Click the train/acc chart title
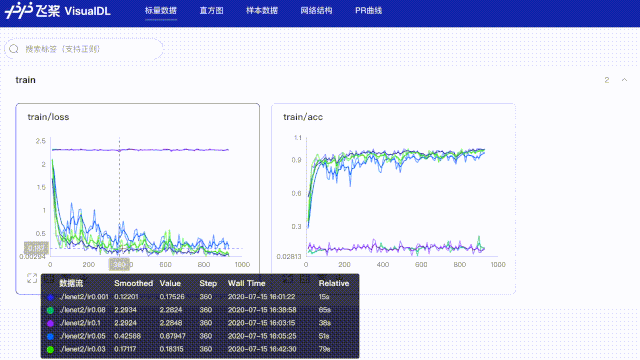Image resolution: width=640 pixels, height=360 pixels. click(x=303, y=117)
